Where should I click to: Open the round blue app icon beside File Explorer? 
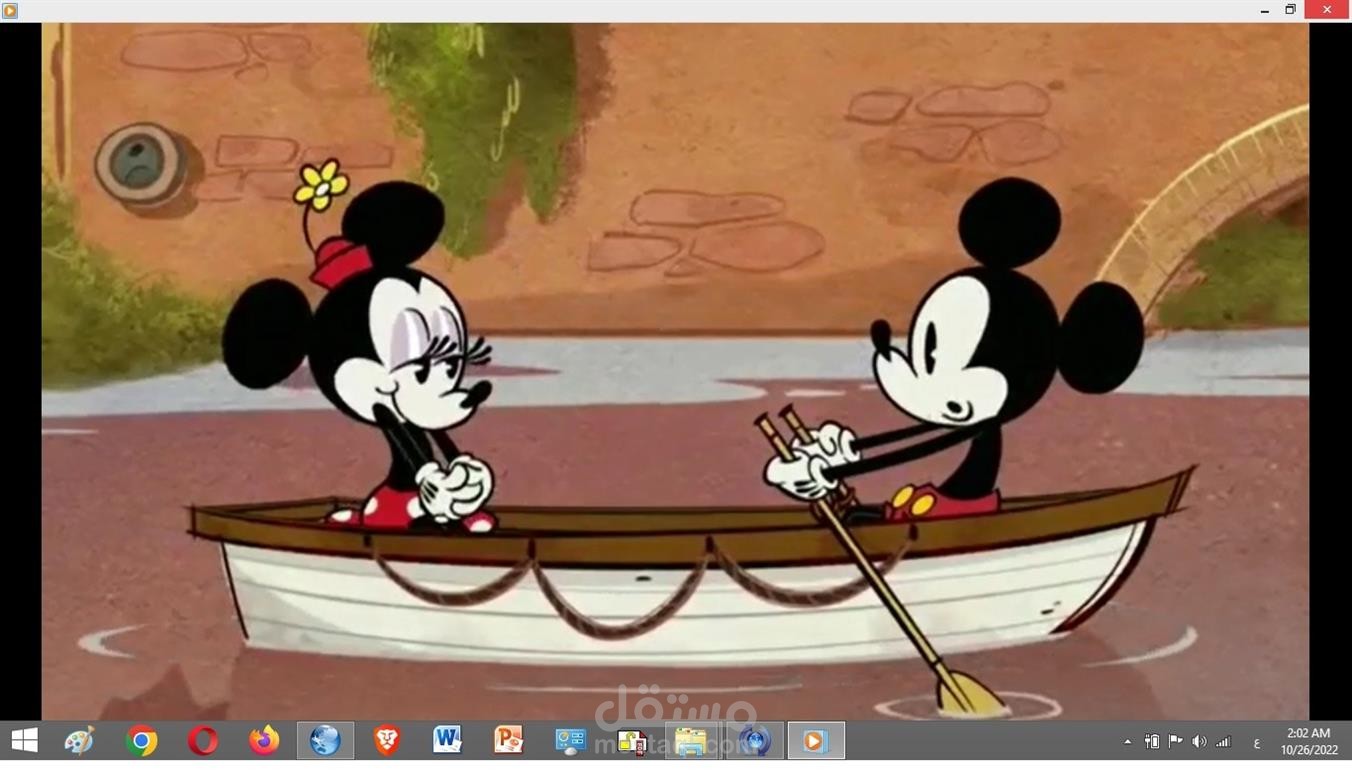[x=754, y=741]
